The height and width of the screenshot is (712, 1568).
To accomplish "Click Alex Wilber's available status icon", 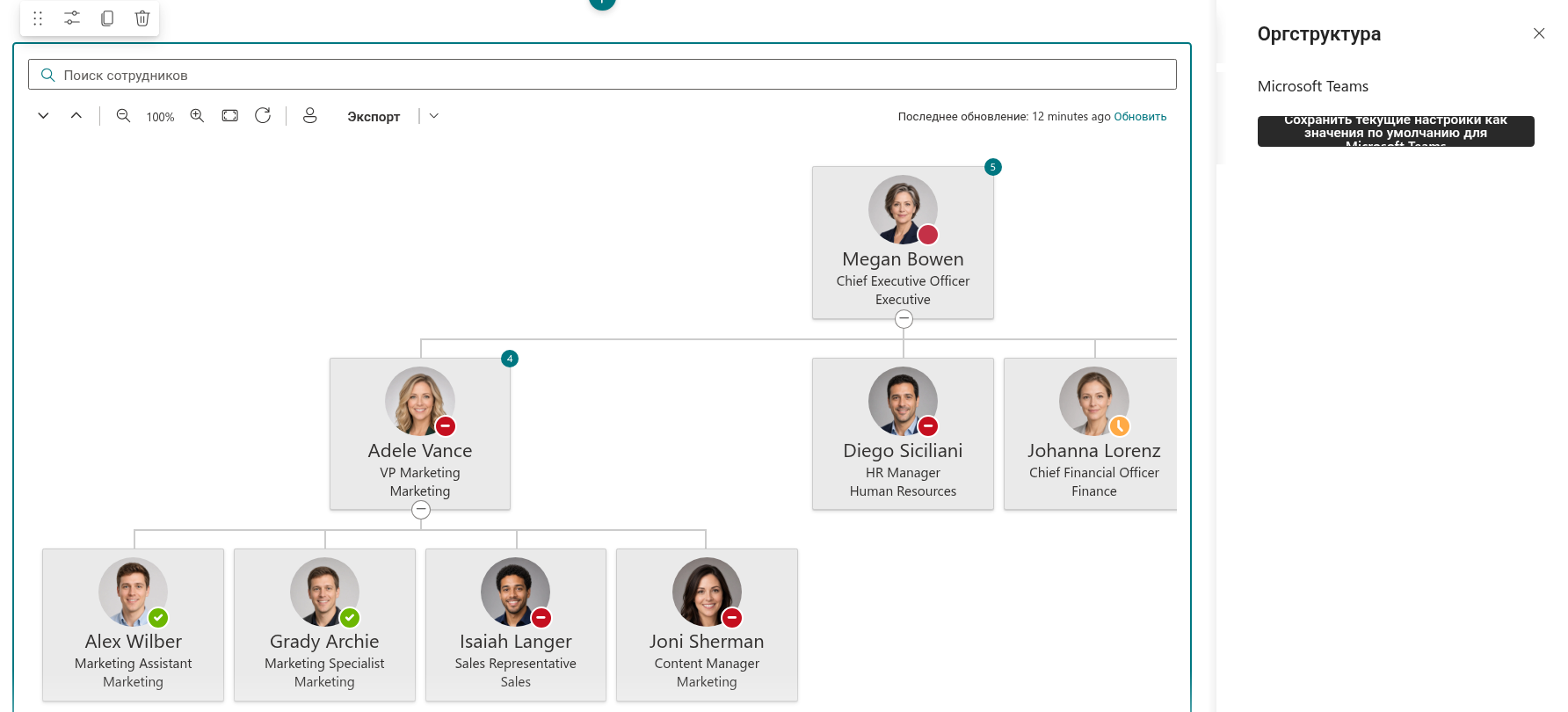I will pos(158,617).
